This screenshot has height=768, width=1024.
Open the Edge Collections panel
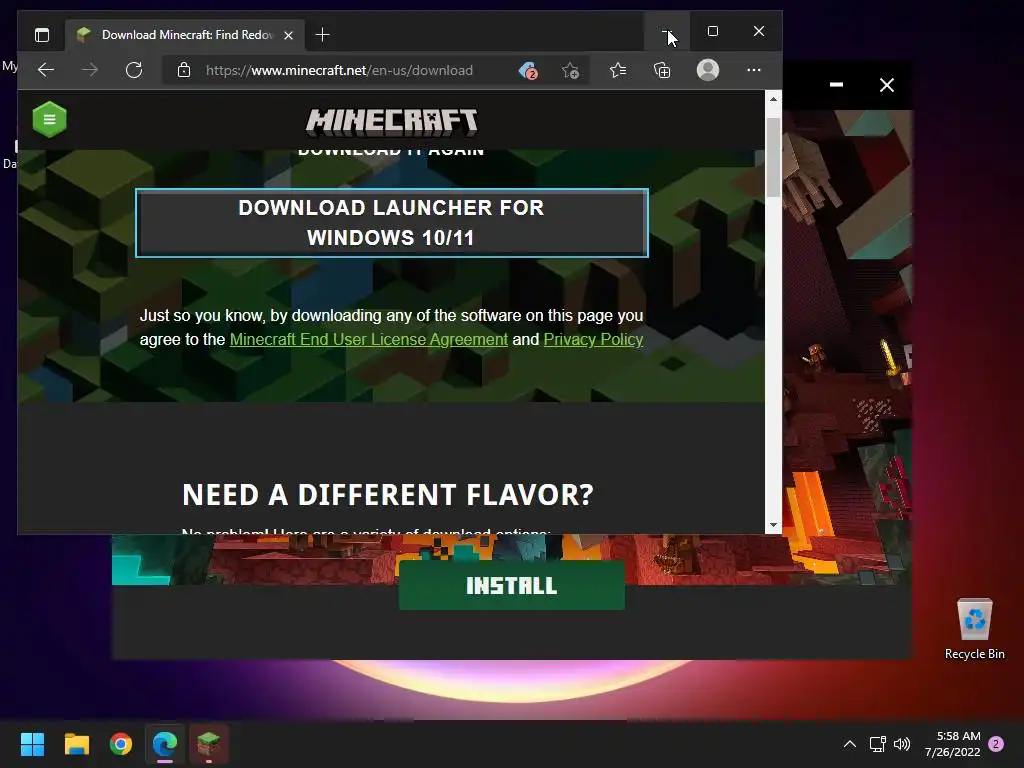[x=662, y=70]
